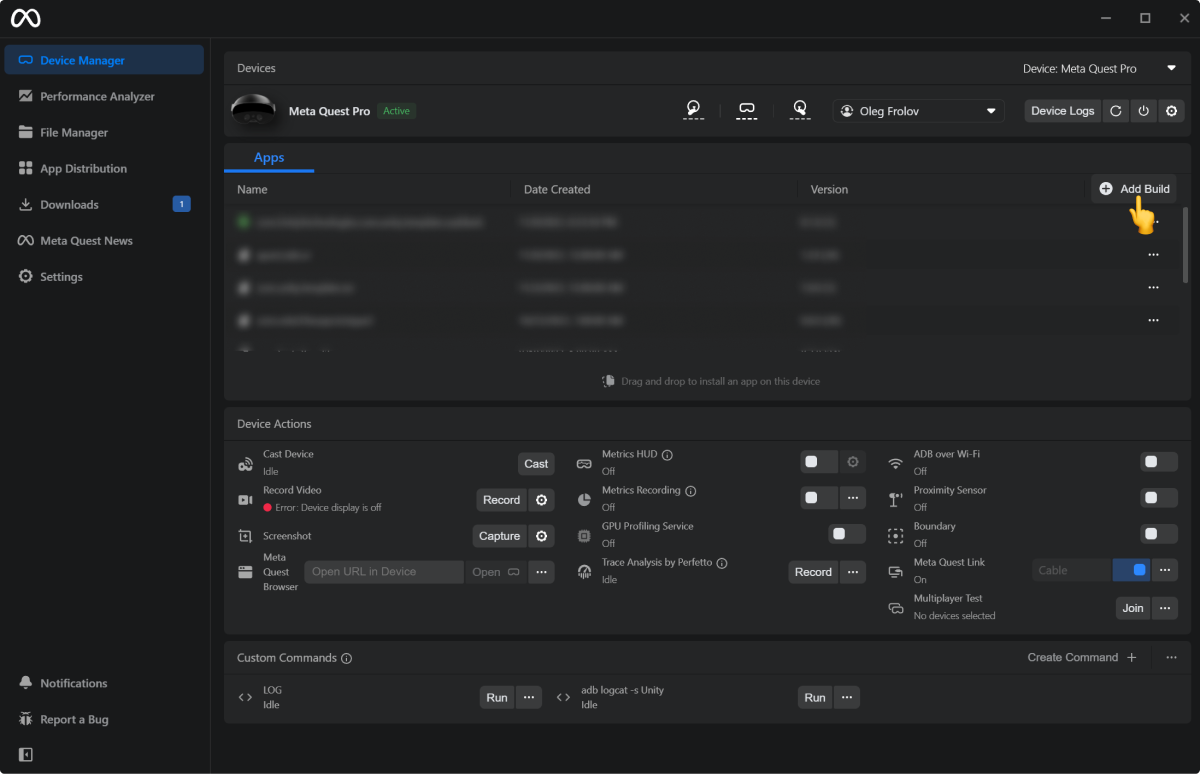Open Record Video settings gear
This screenshot has height=774, width=1200.
point(541,500)
